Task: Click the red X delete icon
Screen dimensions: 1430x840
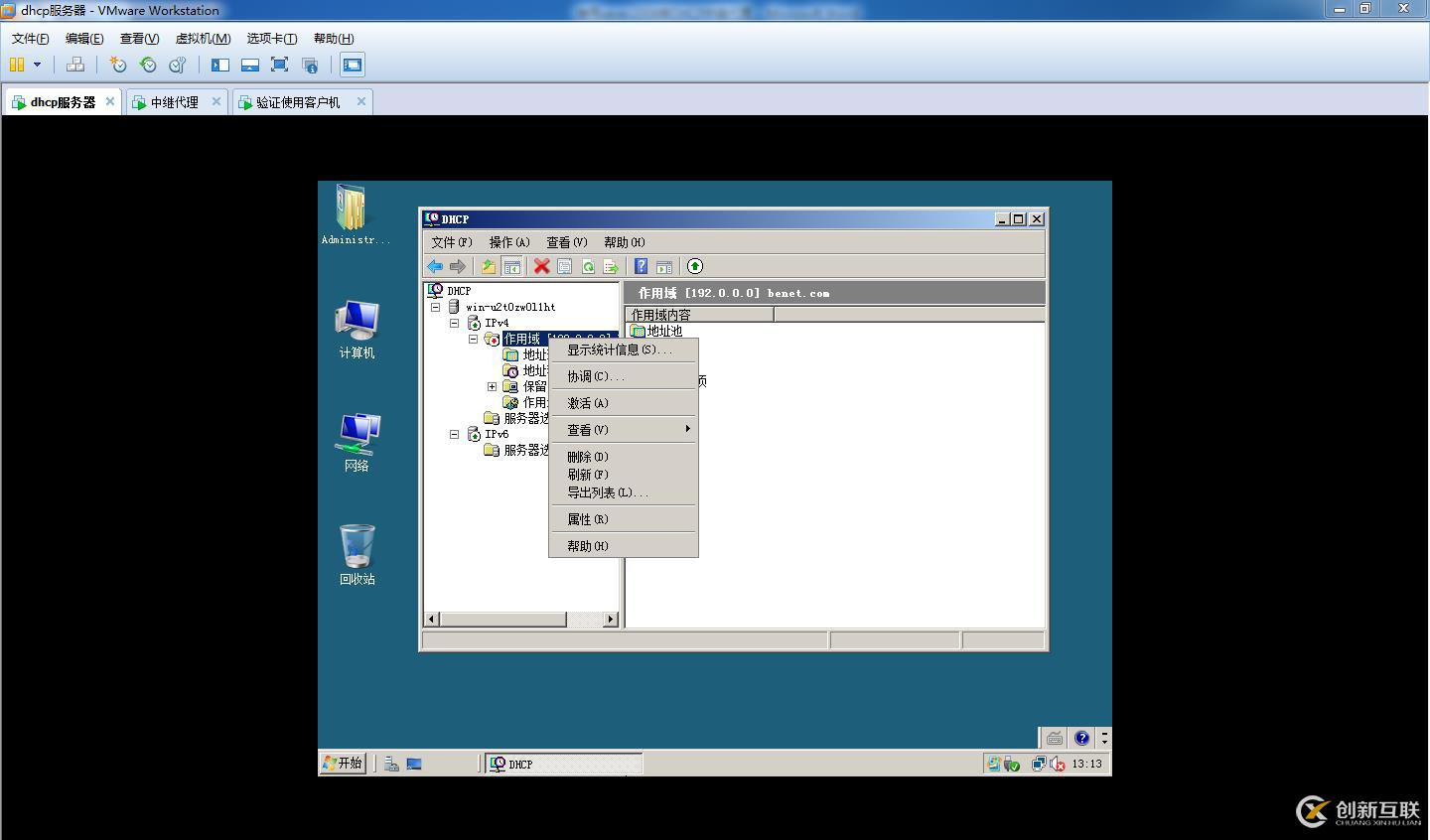Action: point(541,266)
